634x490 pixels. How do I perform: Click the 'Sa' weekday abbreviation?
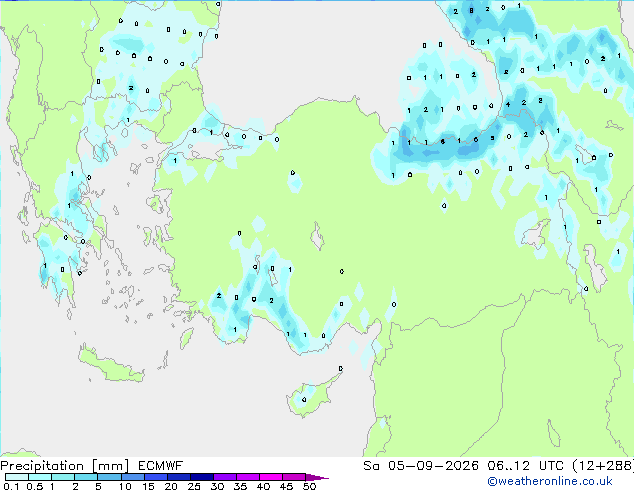[371, 466]
